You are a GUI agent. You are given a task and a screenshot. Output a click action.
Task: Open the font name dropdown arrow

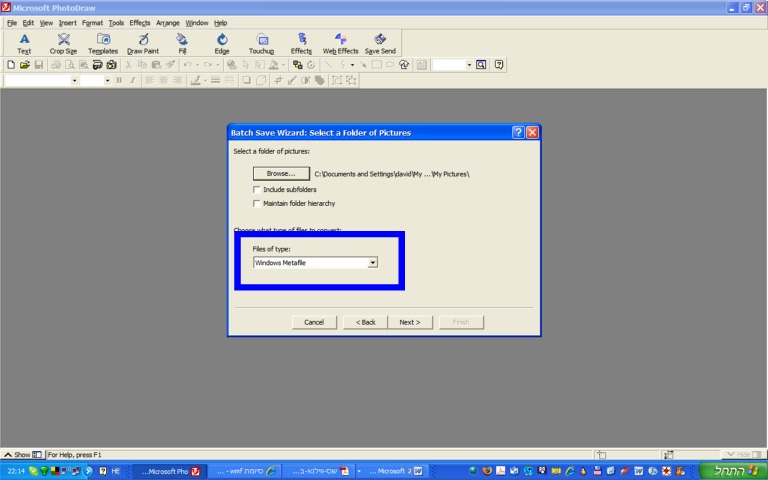(x=74, y=80)
